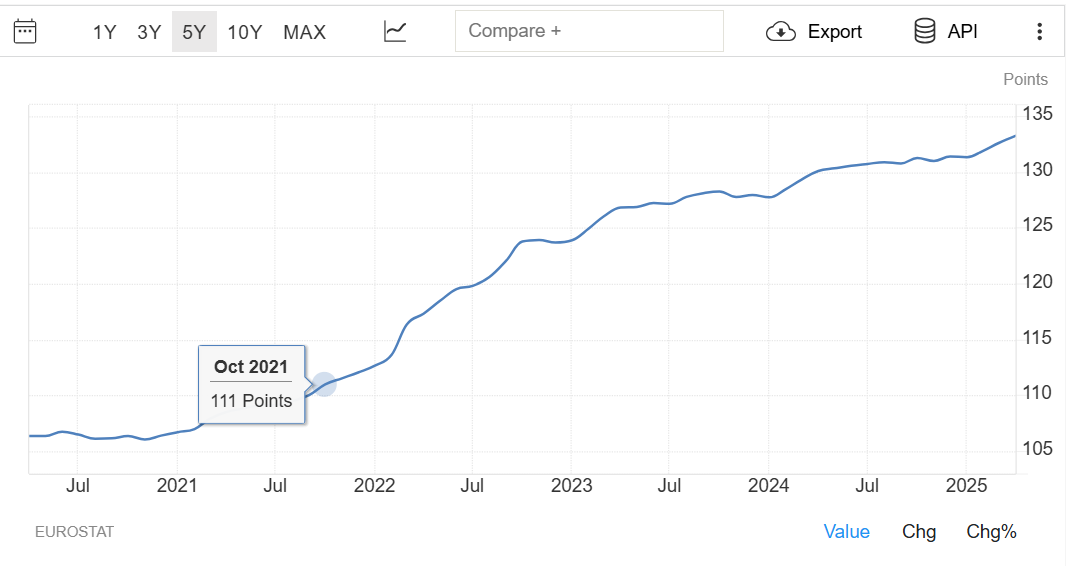Select the 3Y time range

click(x=149, y=32)
